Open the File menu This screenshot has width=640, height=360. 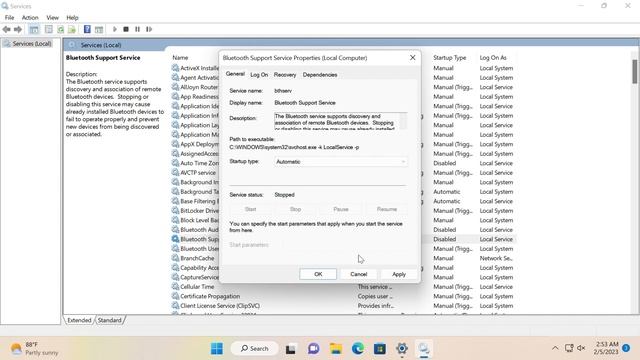point(9,18)
